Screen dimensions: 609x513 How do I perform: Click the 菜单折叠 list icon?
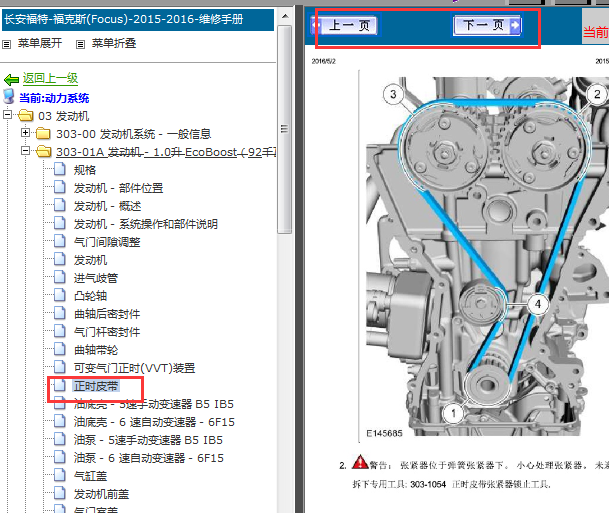coord(80,44)
